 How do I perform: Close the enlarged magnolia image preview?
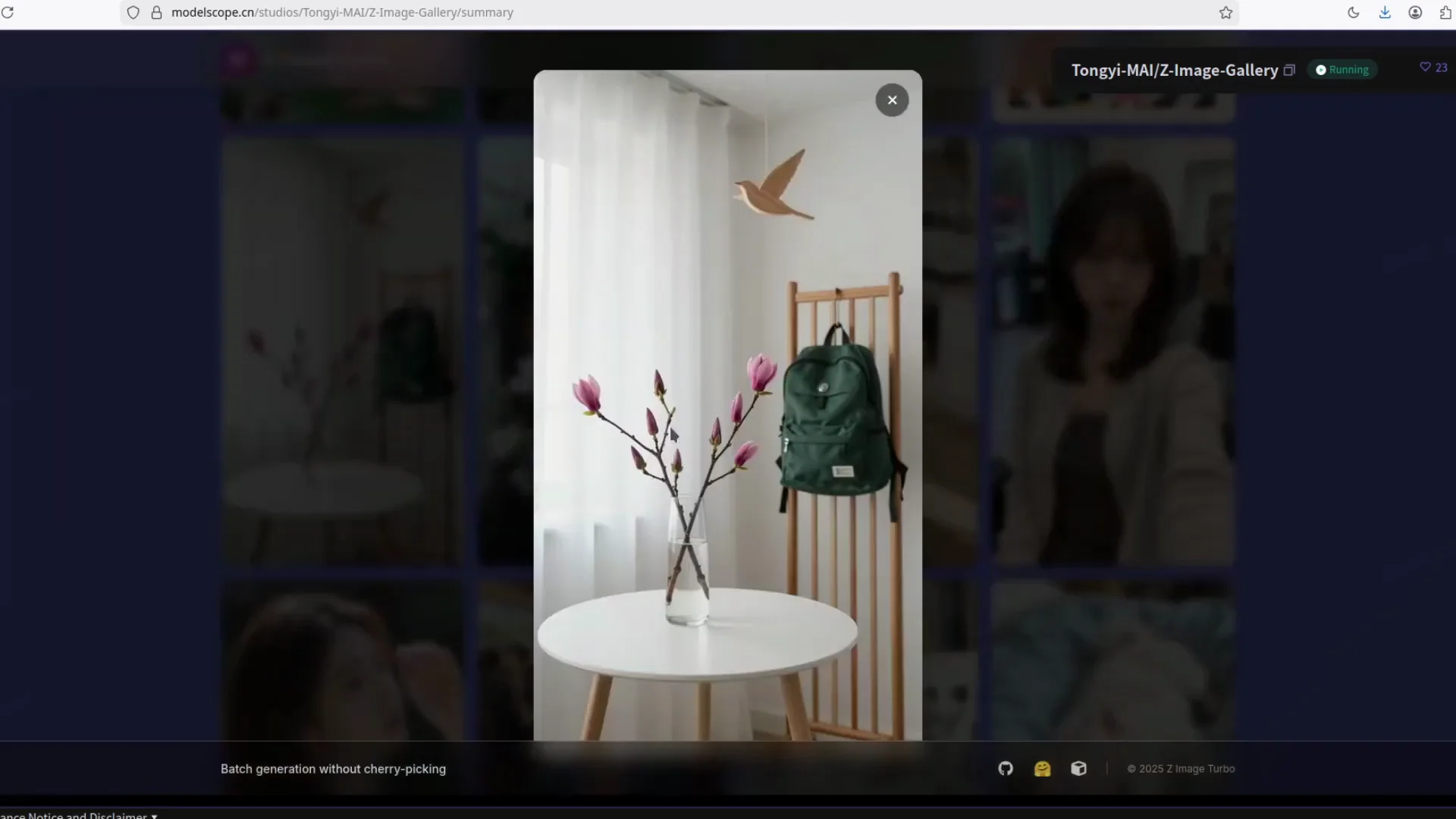click(x=892, y=99)
